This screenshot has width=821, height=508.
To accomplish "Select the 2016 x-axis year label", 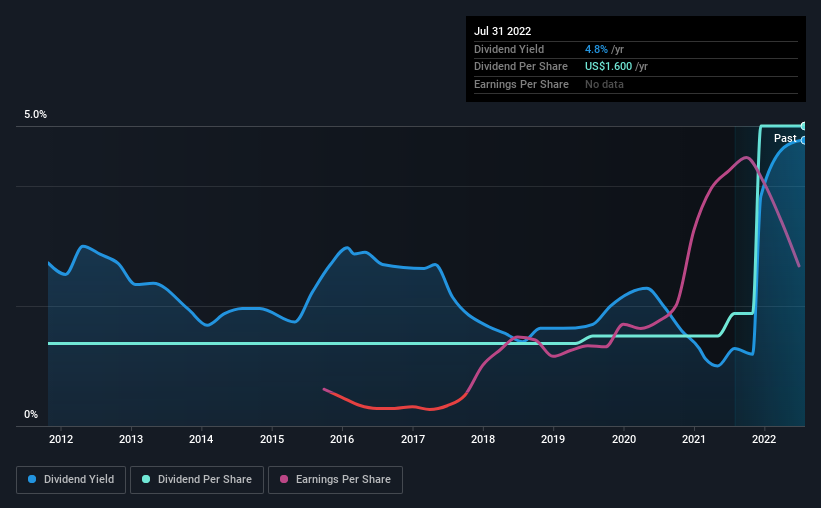I will point(342,439).
